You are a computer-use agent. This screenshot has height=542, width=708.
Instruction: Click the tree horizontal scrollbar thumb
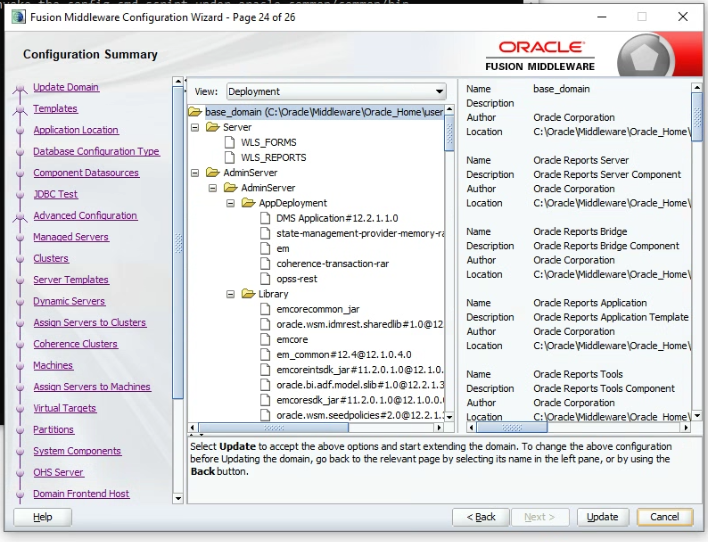click(274, 427)
